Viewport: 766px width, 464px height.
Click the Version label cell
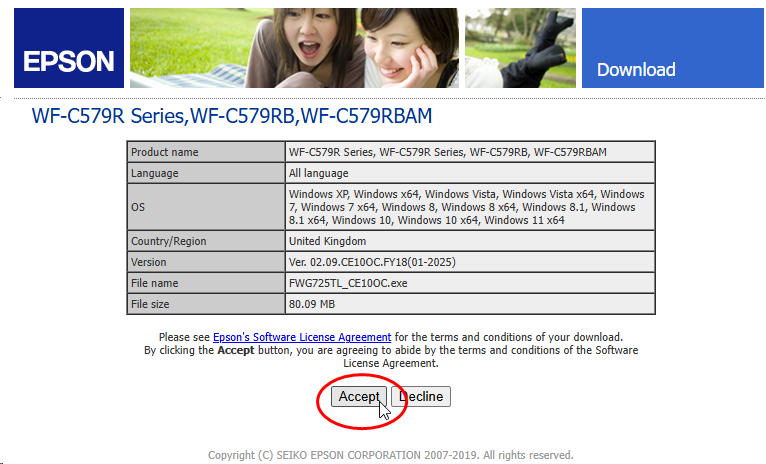[206, 262]
